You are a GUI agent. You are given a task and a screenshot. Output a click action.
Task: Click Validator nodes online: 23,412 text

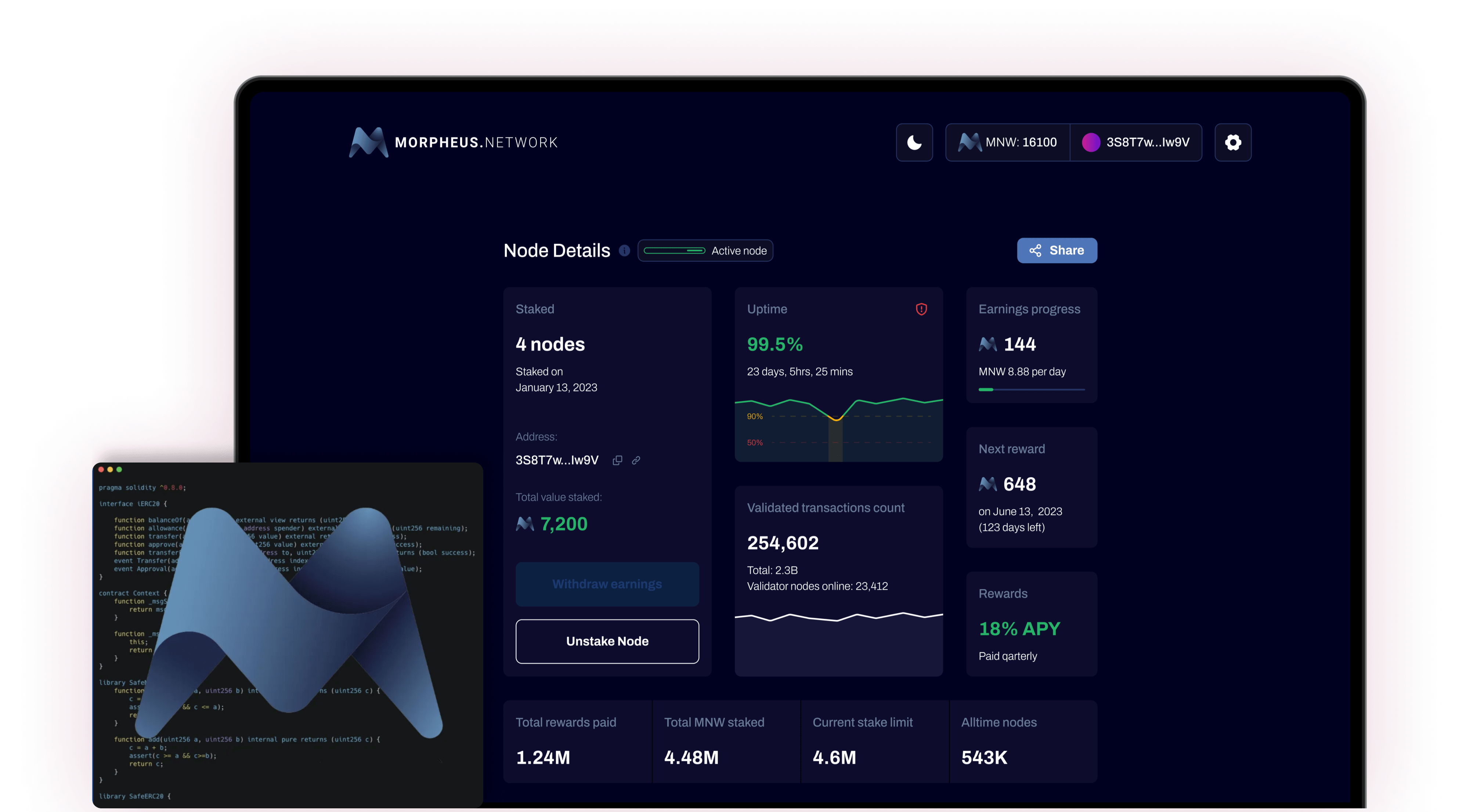click(x=817, y=586)
